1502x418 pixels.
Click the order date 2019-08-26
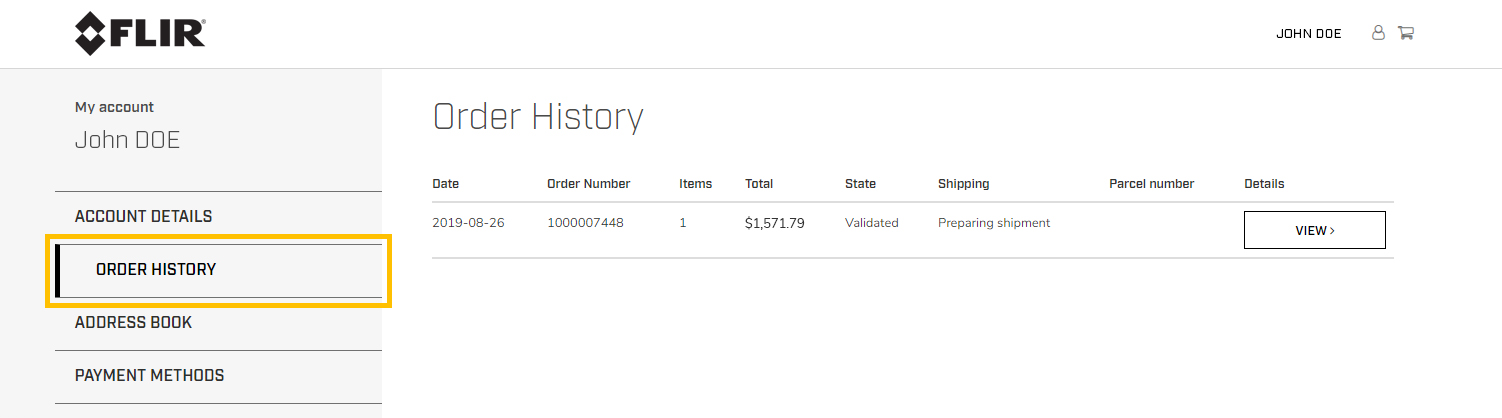point(468,223)
